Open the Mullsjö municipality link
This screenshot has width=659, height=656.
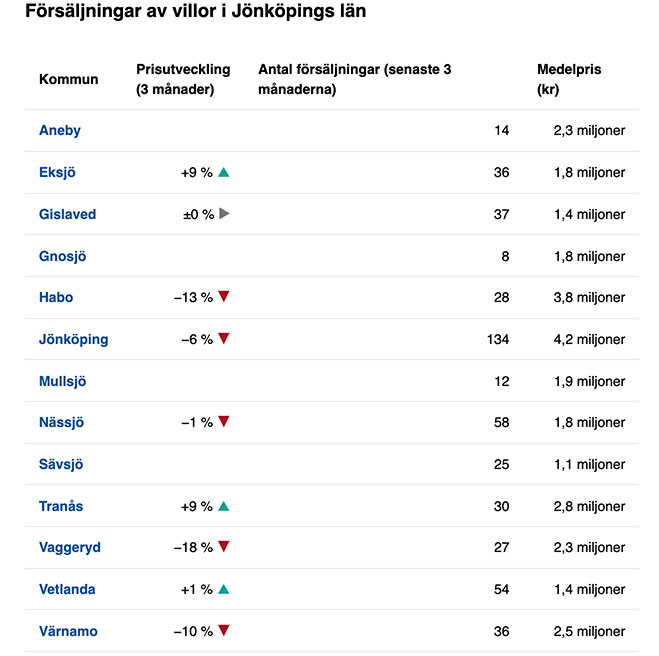tap(63, 381)
